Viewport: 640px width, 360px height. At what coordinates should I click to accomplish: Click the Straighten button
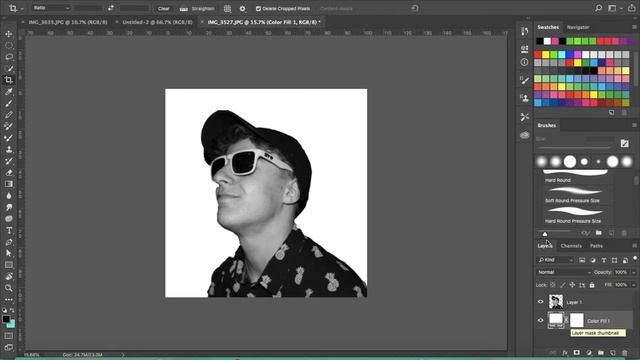(x=198, y=9)
